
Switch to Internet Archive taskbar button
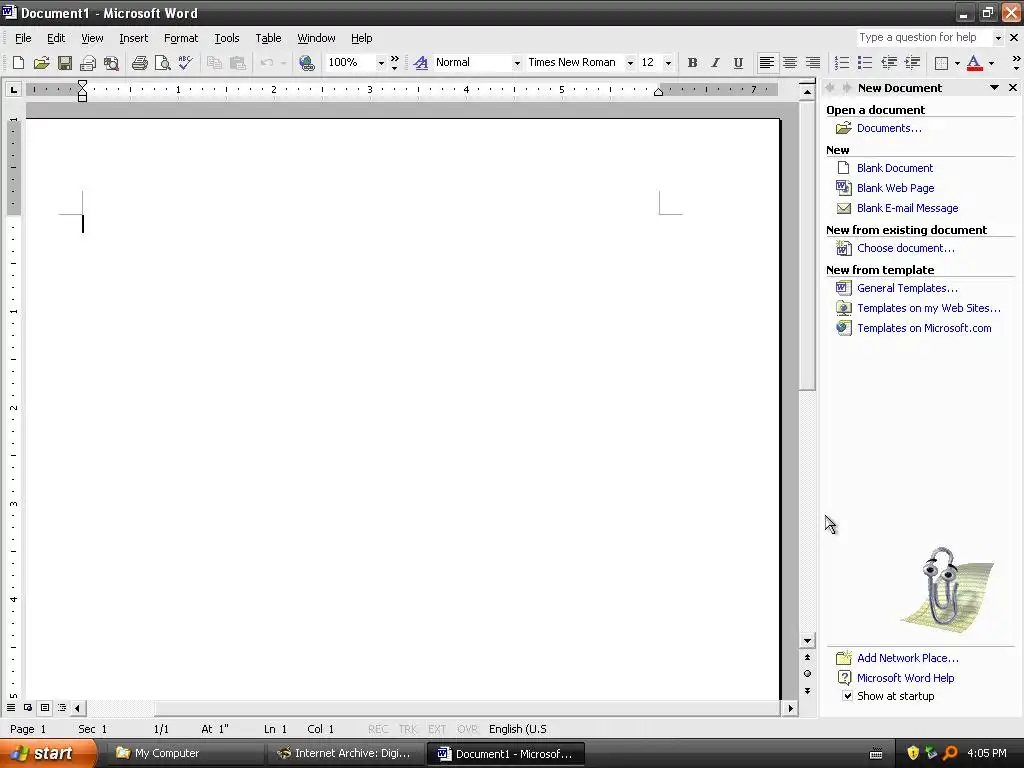point(345,754)
